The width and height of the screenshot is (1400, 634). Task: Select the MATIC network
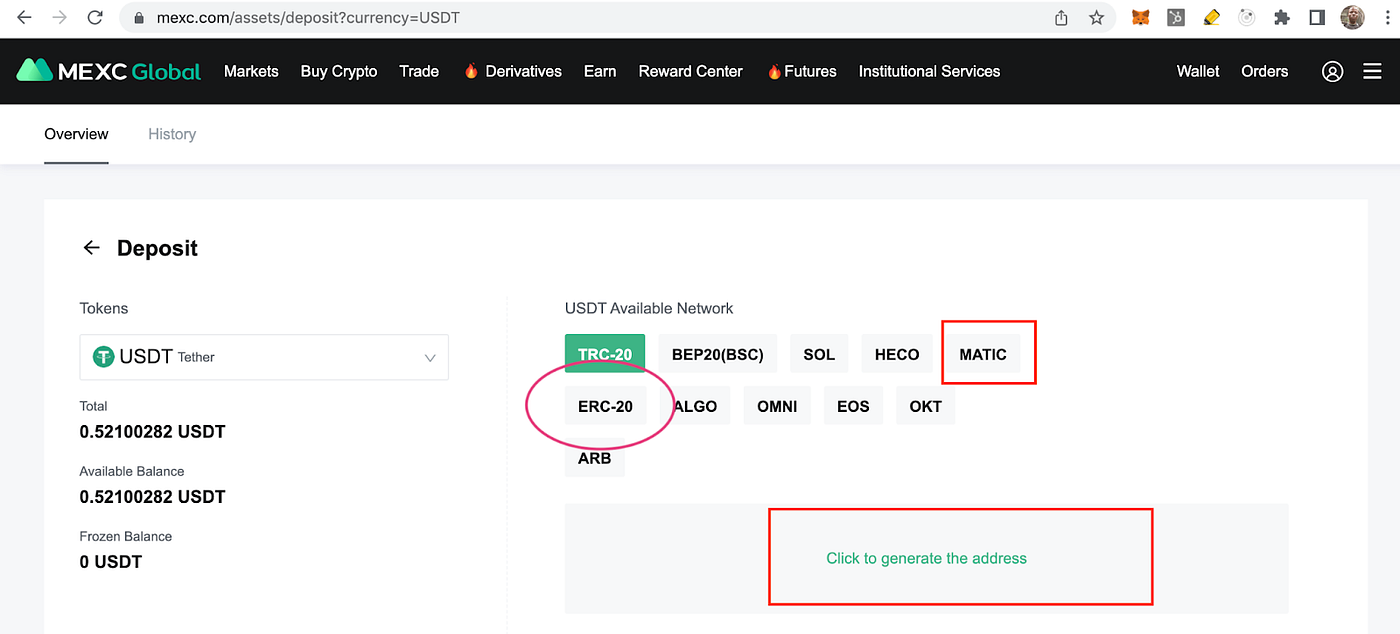[x=983, y=354]
